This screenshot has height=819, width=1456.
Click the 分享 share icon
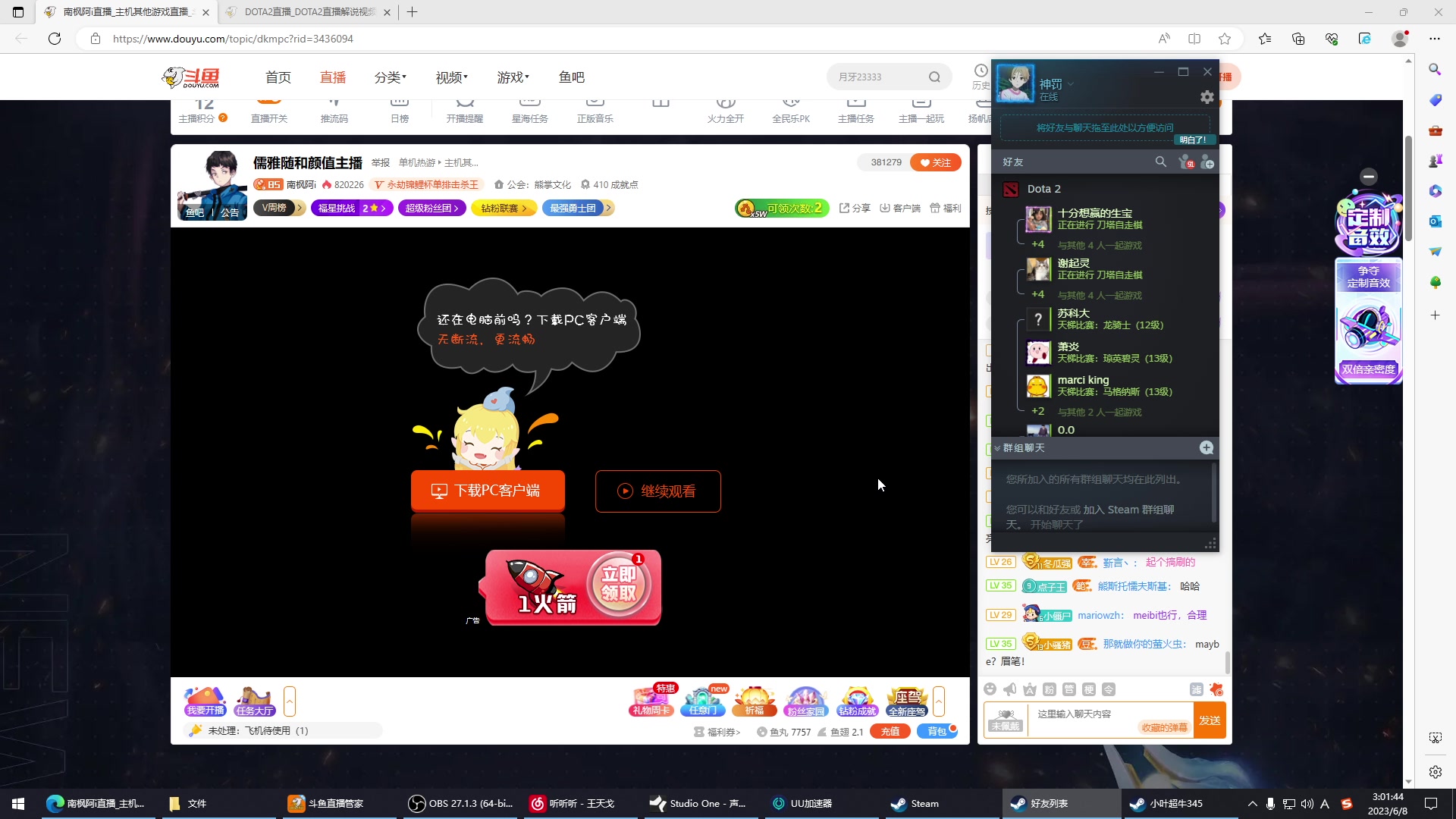[854, 208]
